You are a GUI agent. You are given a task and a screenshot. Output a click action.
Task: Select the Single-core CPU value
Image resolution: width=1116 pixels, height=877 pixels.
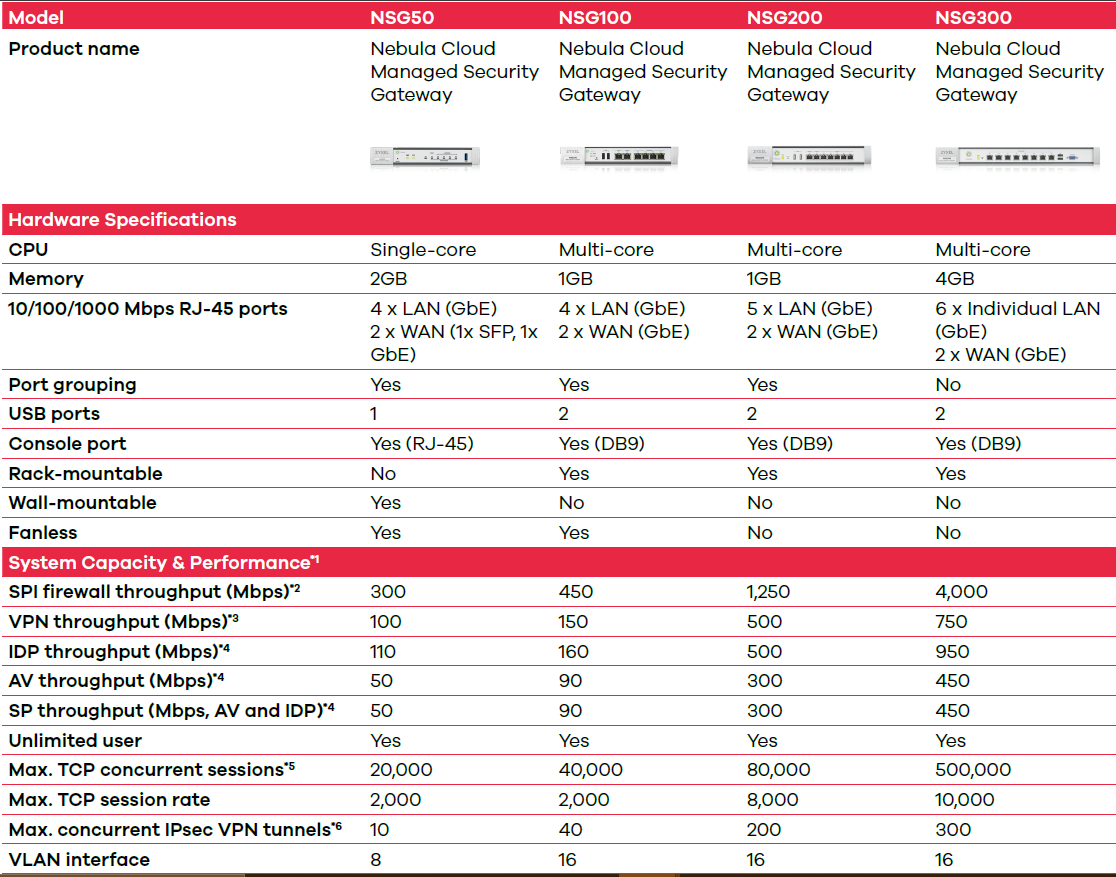423,250
